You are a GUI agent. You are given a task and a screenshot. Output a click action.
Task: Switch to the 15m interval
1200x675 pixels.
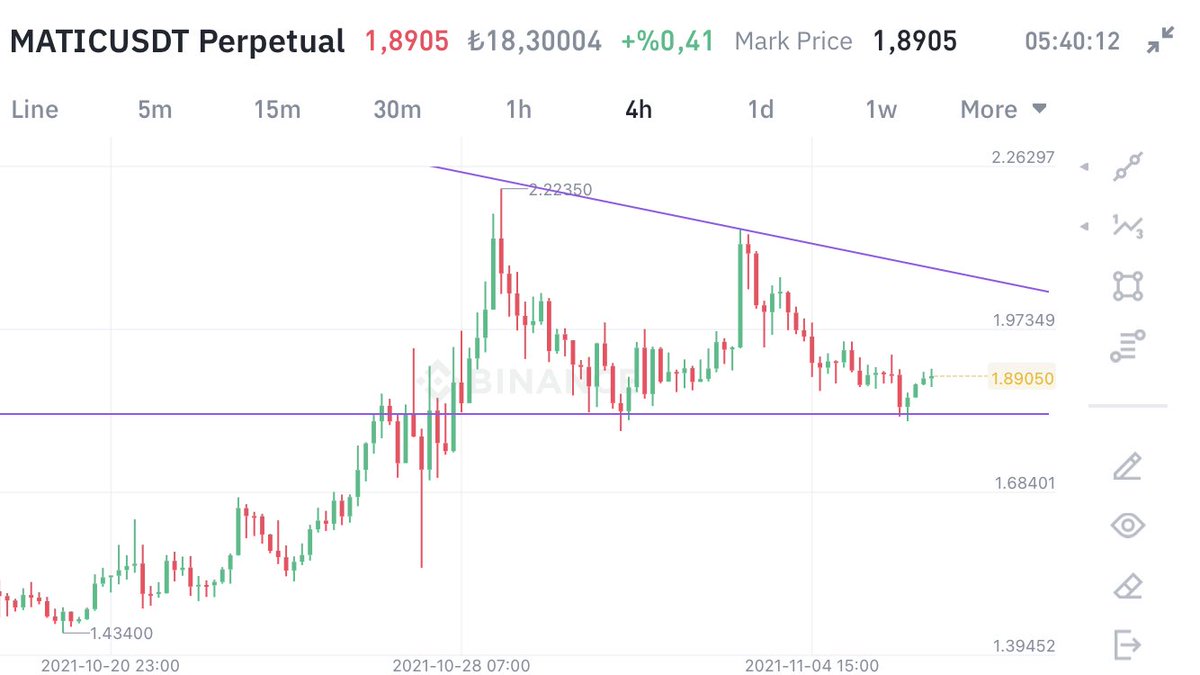pos(277,109)
